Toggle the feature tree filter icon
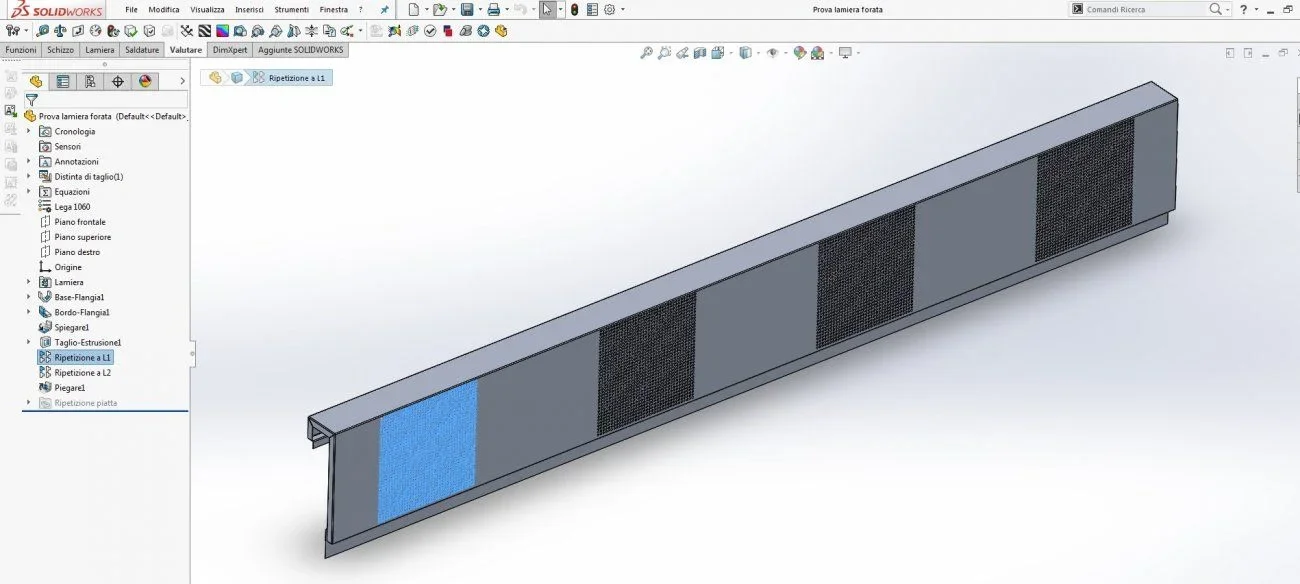 point(32,100)
